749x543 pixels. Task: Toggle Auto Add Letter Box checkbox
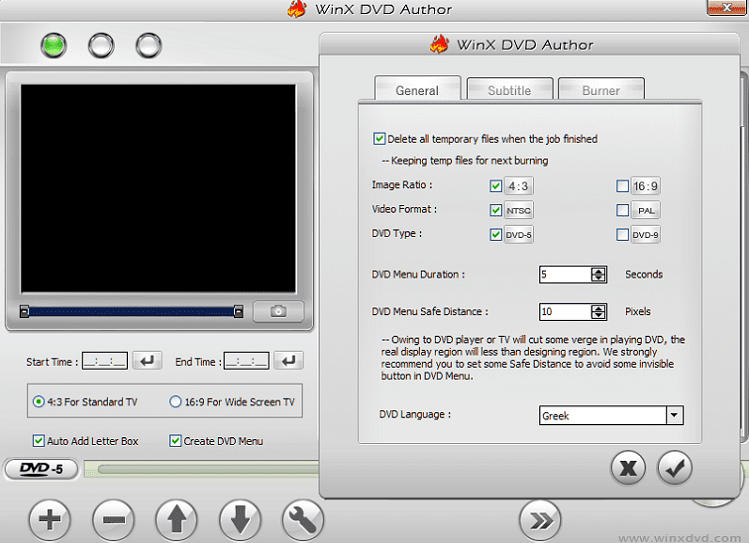(39, 440)
